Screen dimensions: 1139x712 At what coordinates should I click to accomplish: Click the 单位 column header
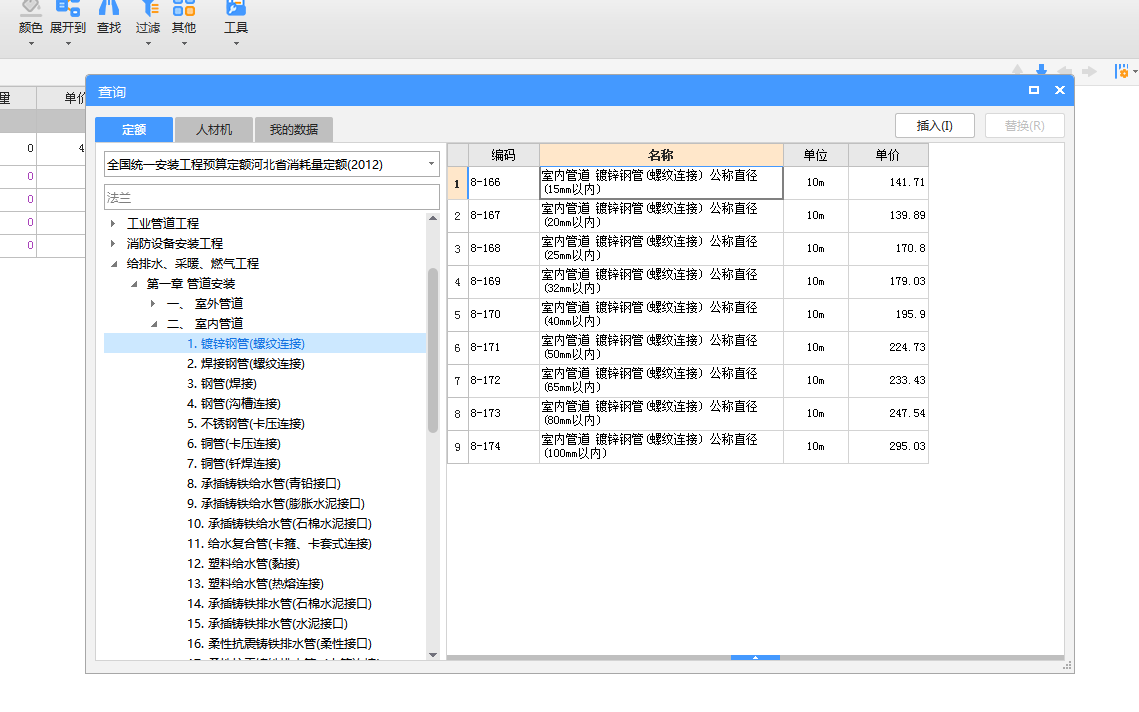pos(816,155)
